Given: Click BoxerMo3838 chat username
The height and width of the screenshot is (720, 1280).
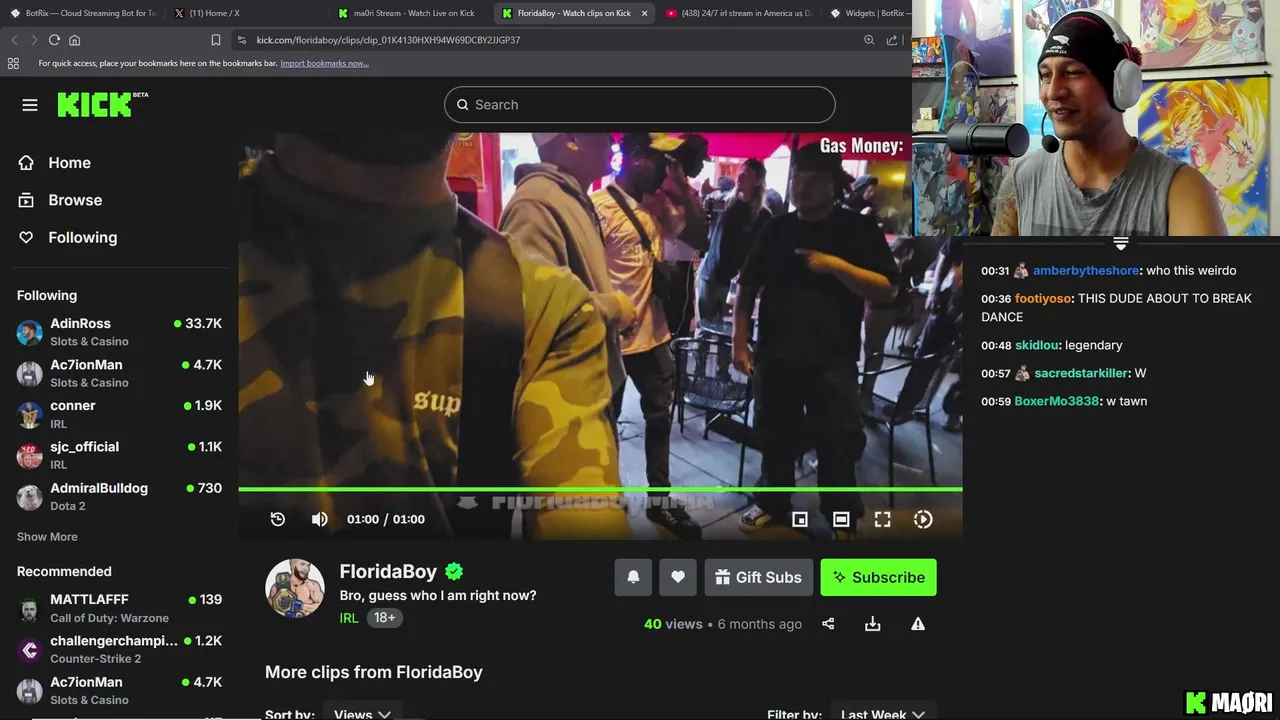Looking at the screenshot, I should click(x=1056, y=401).
